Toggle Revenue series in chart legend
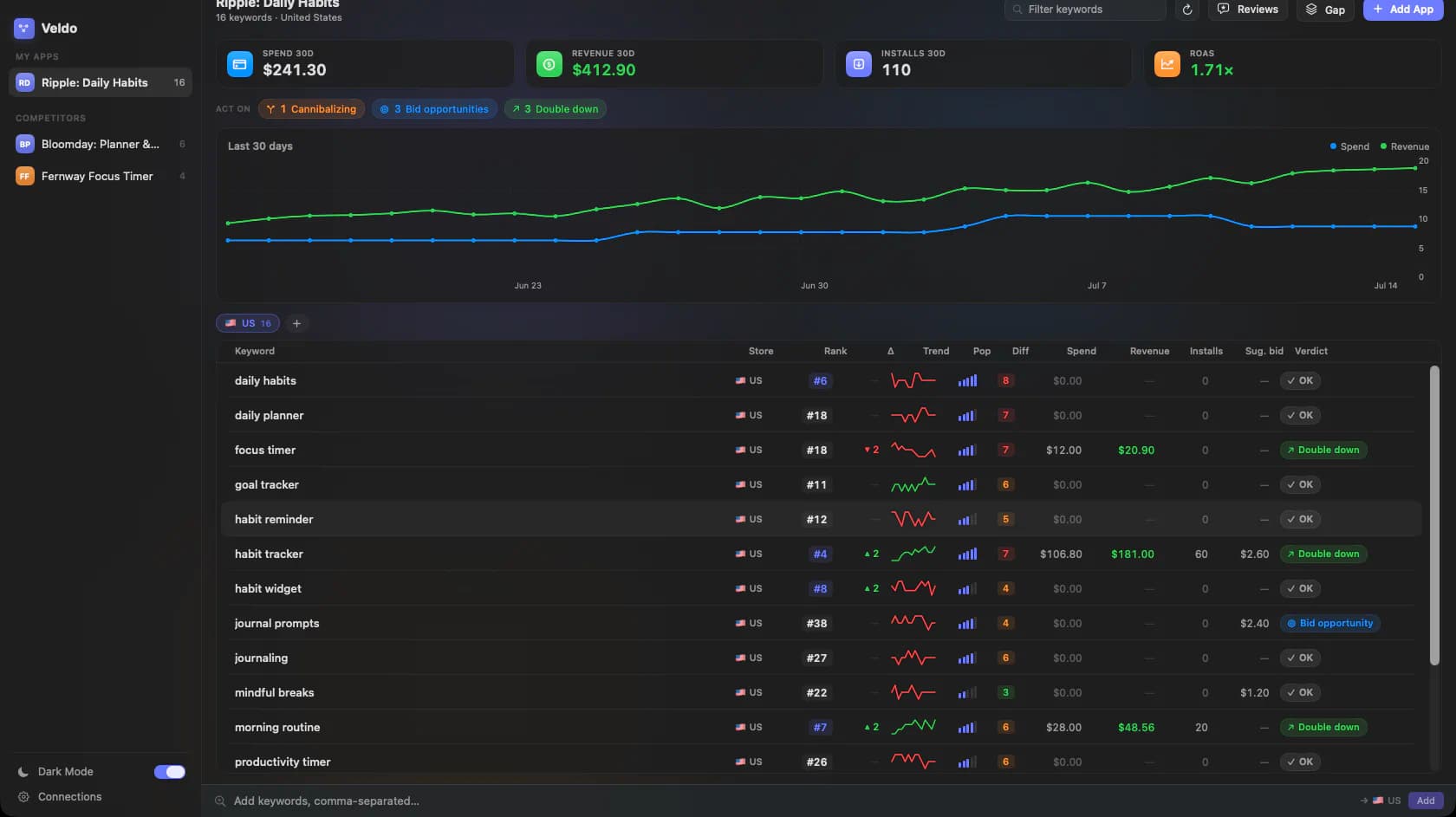Screen dimensions: 1456x817 click(1404, 146)
